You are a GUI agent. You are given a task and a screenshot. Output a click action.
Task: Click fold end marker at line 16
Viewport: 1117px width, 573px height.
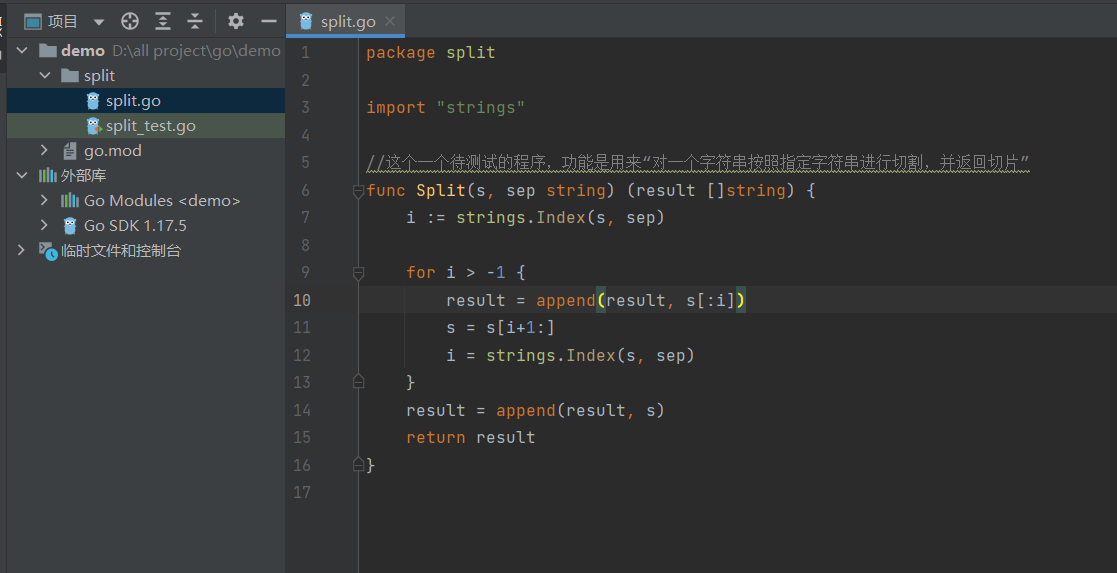coord(358,465)
